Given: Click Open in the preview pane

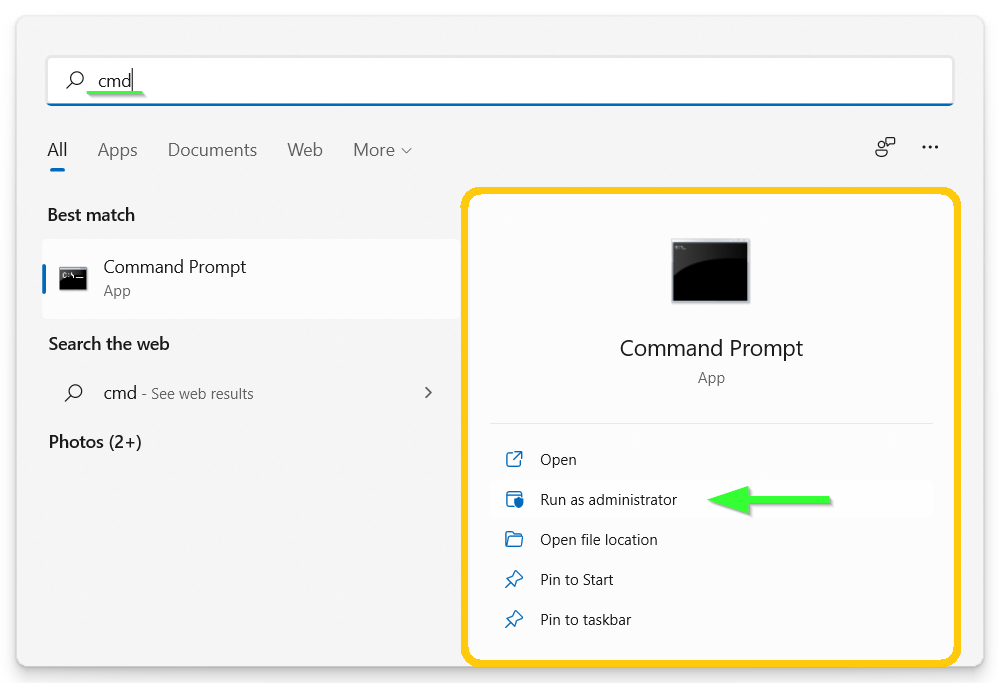Looking at the screenshot, I should click(711, 460).
